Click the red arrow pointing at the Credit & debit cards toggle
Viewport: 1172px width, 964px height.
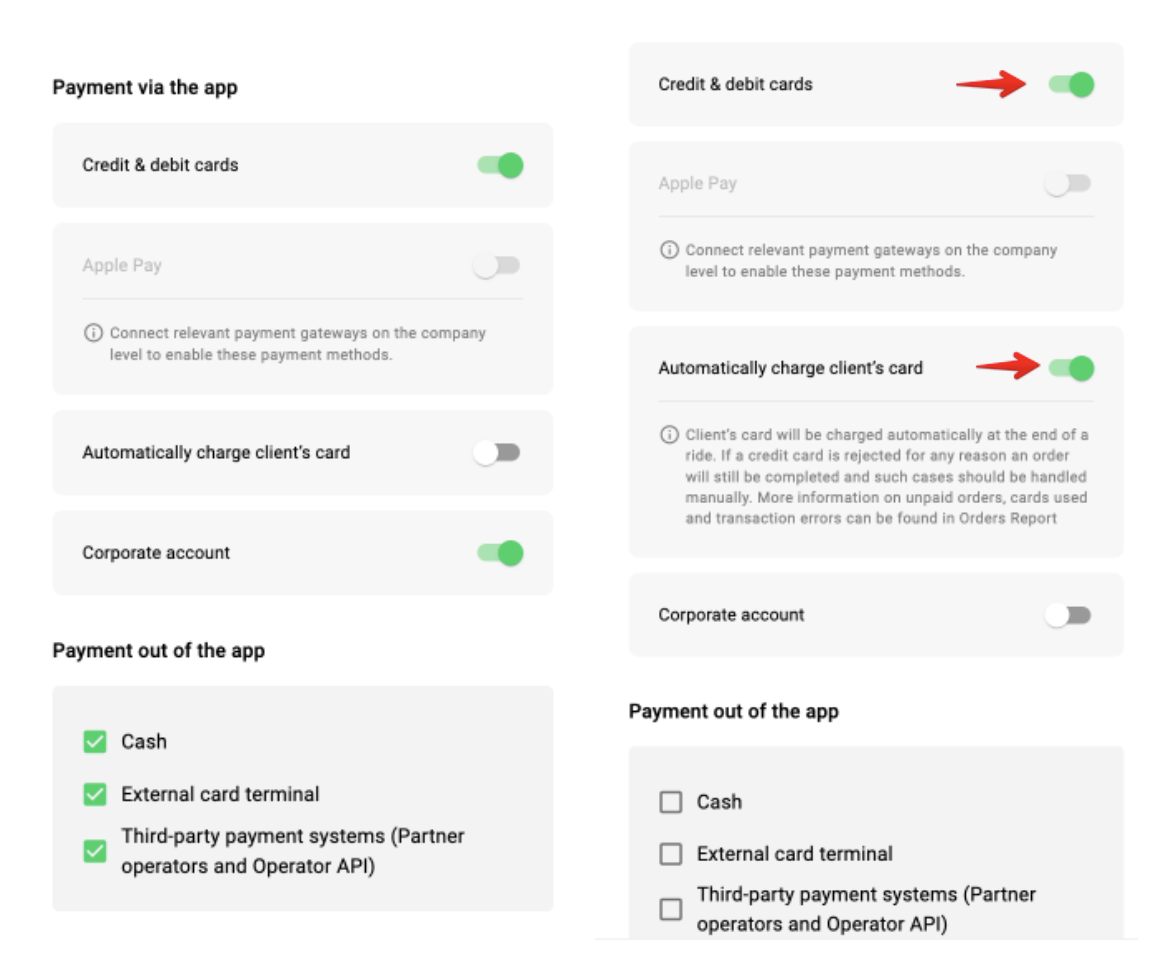coord(991,85)
